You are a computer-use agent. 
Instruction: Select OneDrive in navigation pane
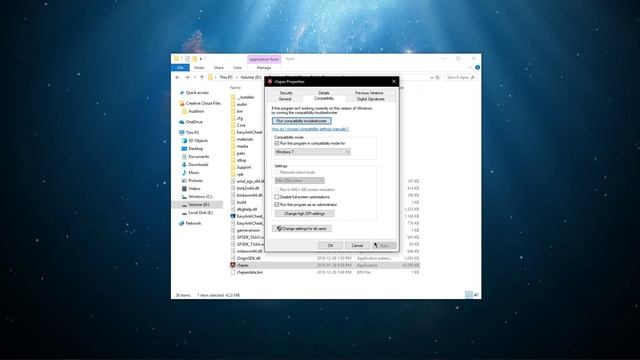194,122
